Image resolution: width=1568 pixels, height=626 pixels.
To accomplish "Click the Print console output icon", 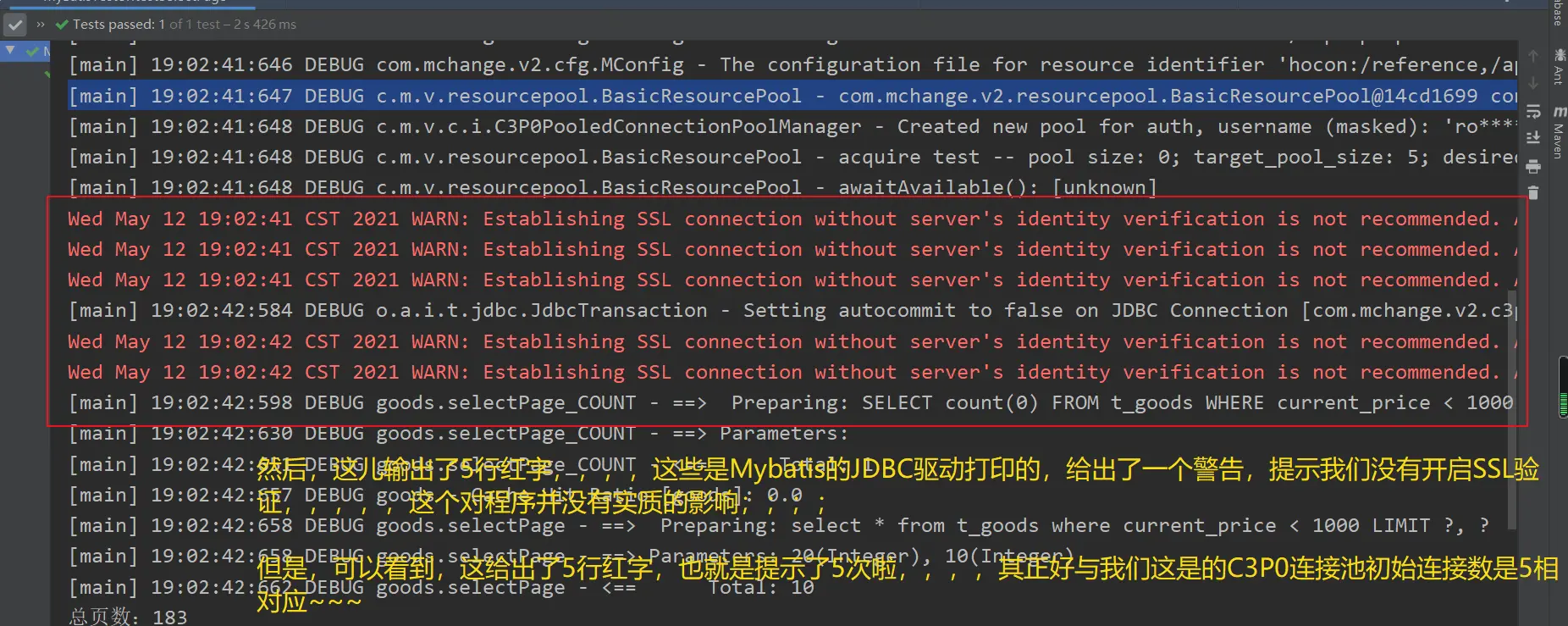I will [x=1533, y=166].
